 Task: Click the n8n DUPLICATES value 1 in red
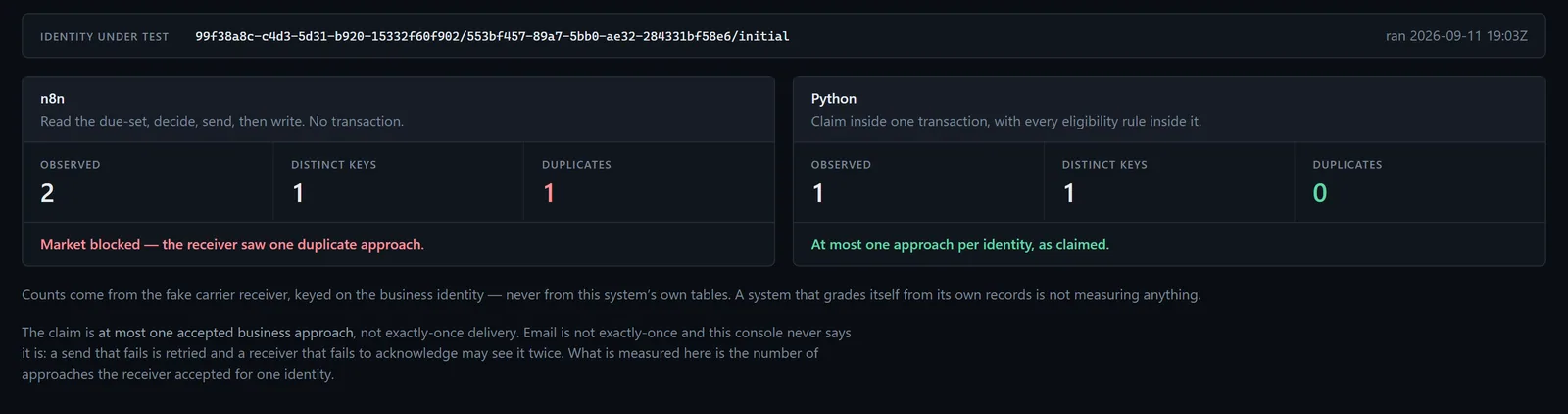click(549, 193)
